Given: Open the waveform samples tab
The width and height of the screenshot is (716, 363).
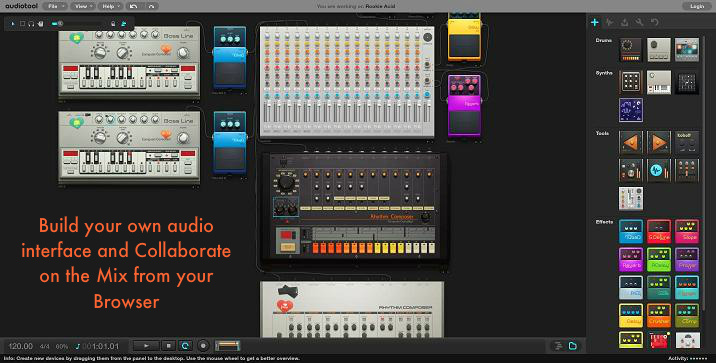Looking at the screenshot, I should coord(610,22).
